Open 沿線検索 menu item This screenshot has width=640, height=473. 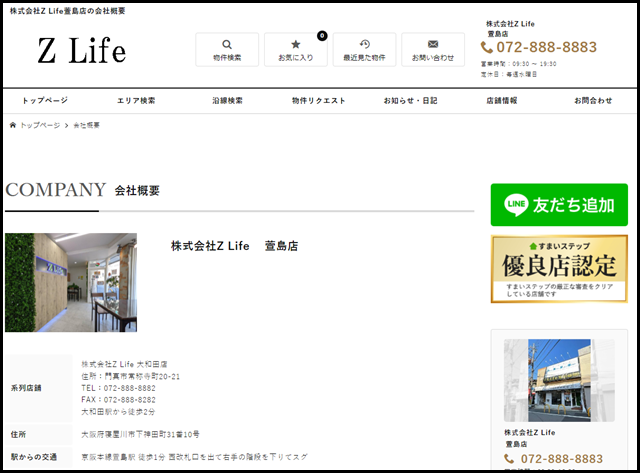pyautogui.click(x=227, y=100)
